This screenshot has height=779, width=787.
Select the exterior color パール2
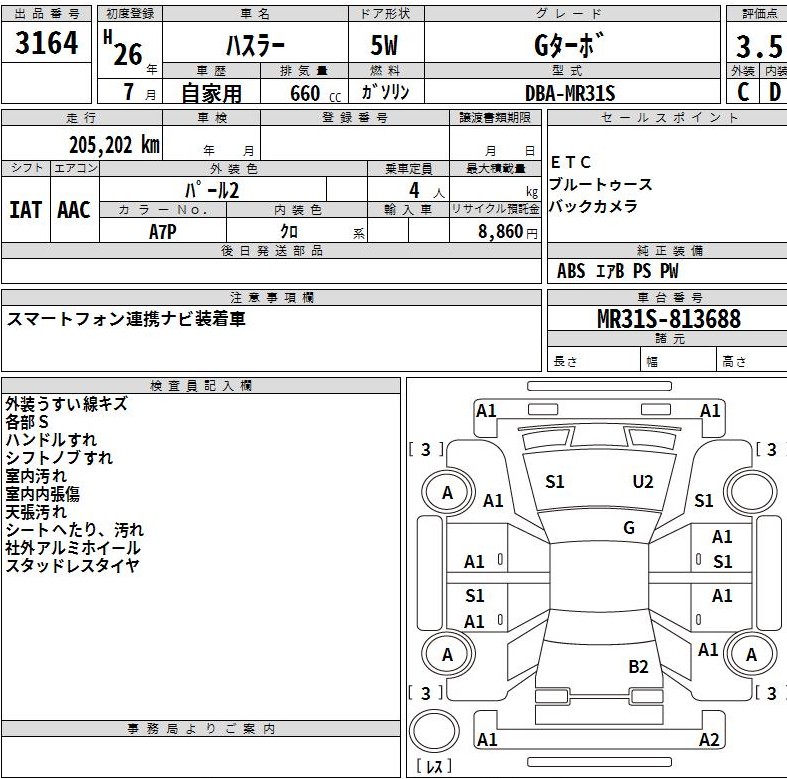pos(212,190)
